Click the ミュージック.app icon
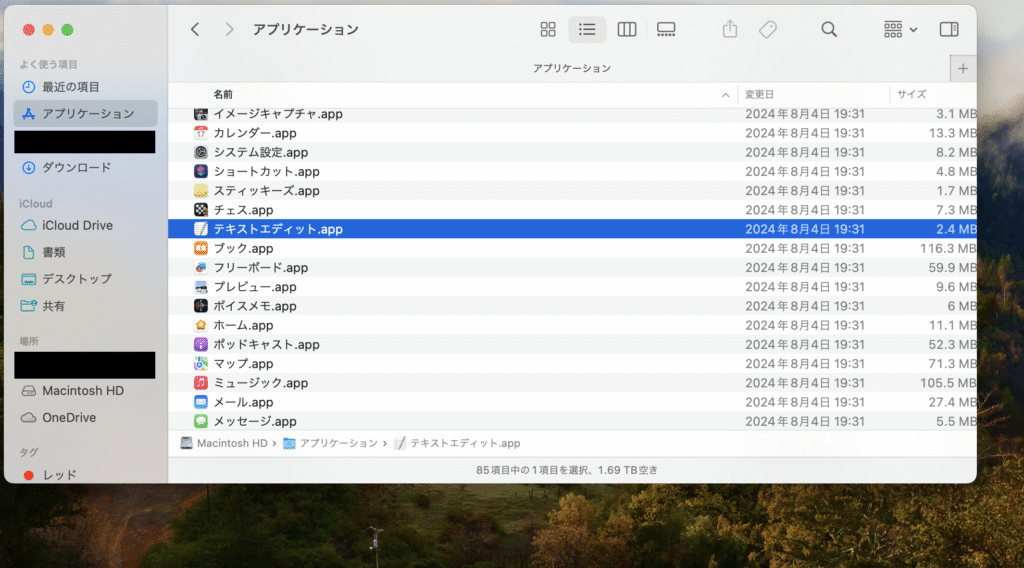Screen dimensions: 1024x568 (x=201, y=383)
